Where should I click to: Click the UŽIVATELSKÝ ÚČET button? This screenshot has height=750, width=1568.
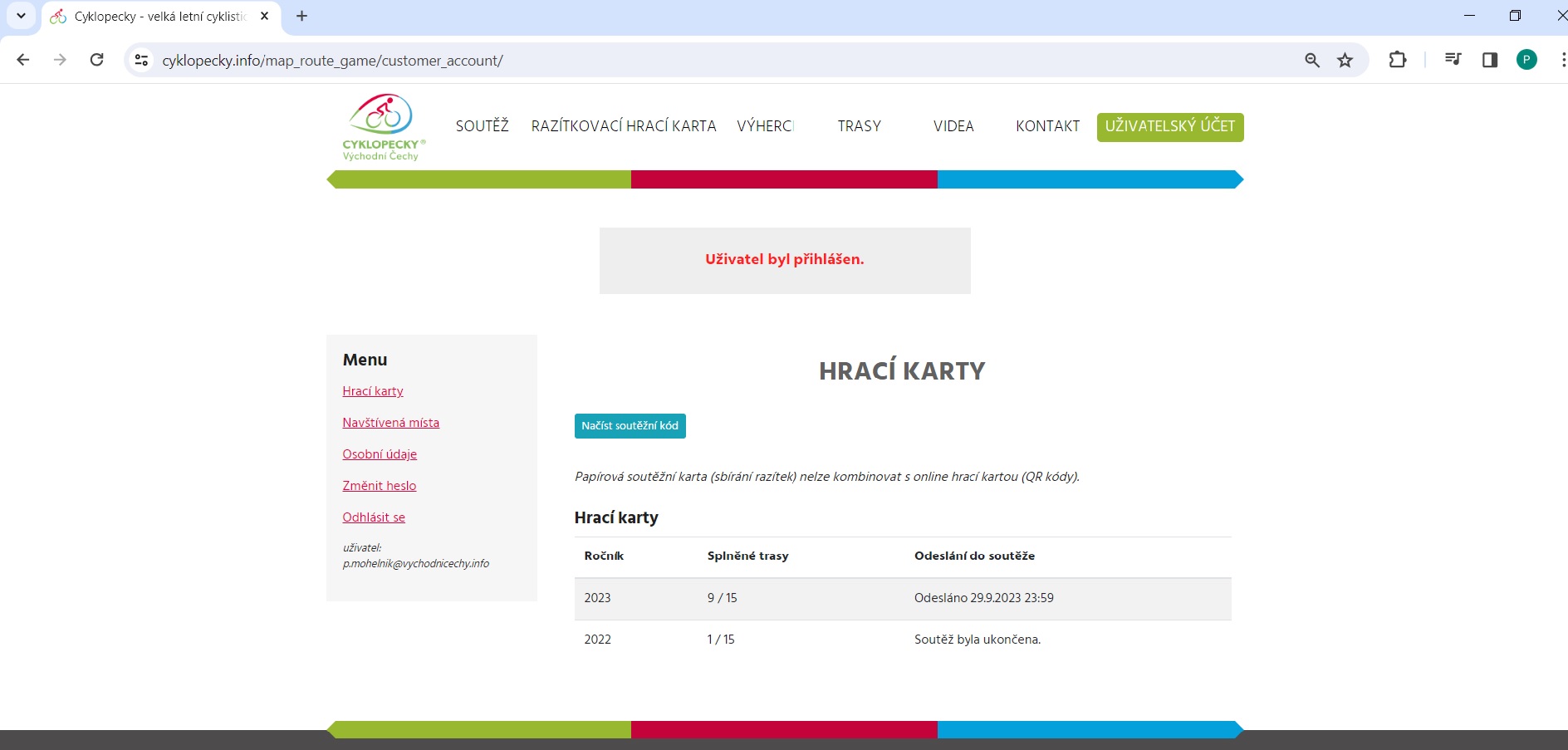click(1169, 126)
